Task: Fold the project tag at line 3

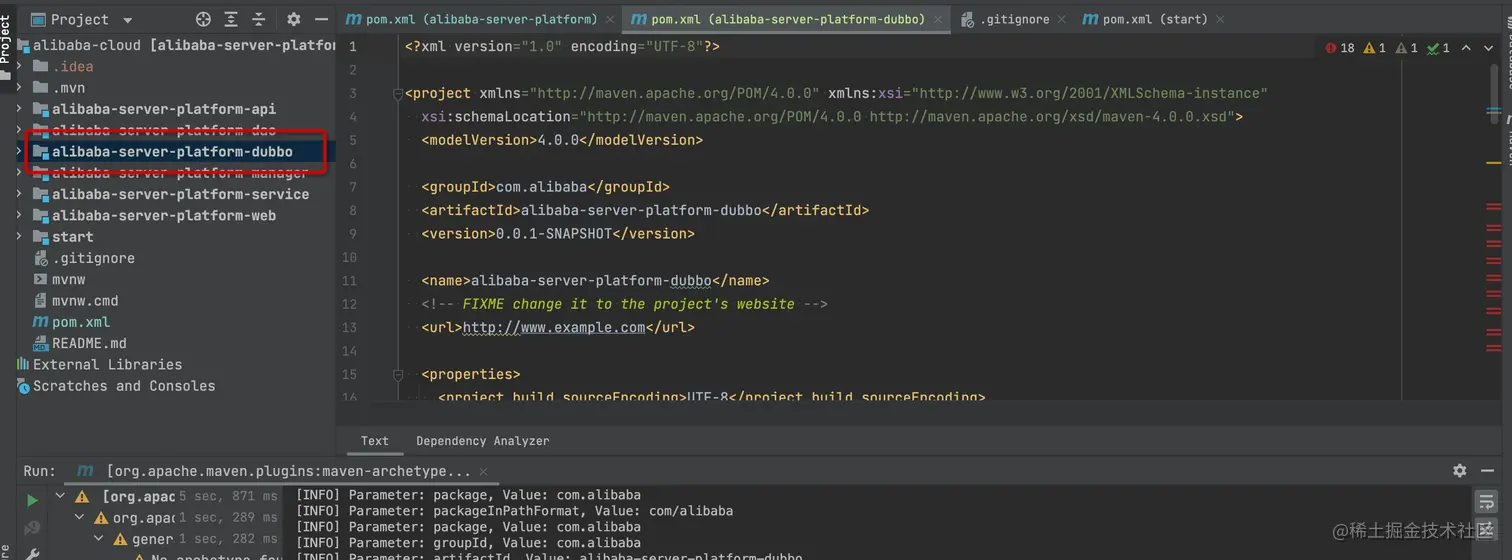Action: tap(397, 94)
